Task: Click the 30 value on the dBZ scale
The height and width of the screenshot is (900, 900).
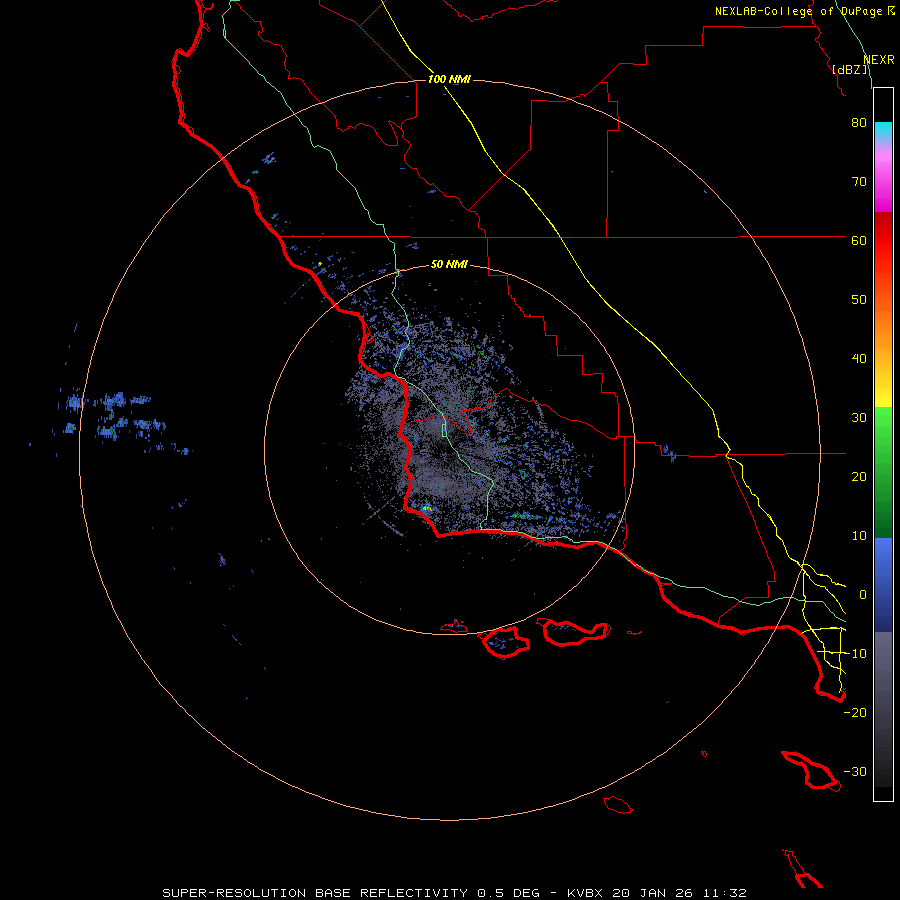Action: pos(859,418)
